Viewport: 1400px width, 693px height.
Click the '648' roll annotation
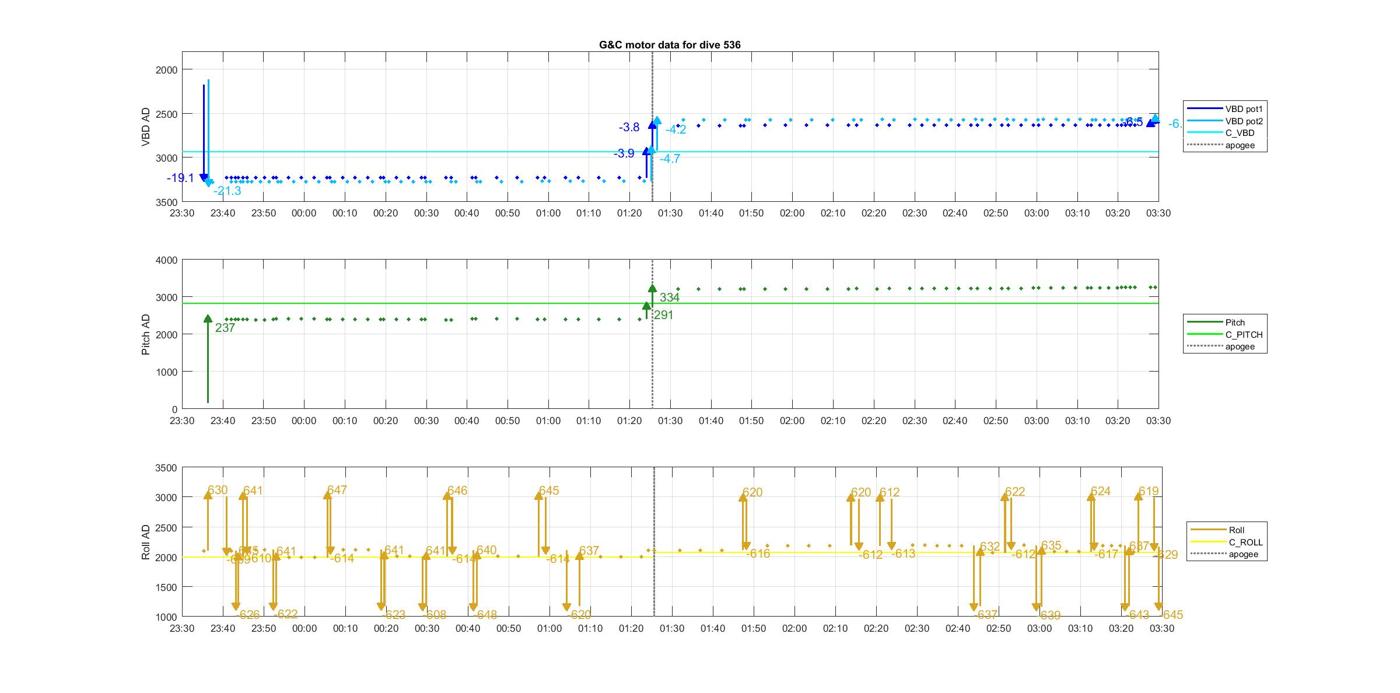tap(487, 614)
